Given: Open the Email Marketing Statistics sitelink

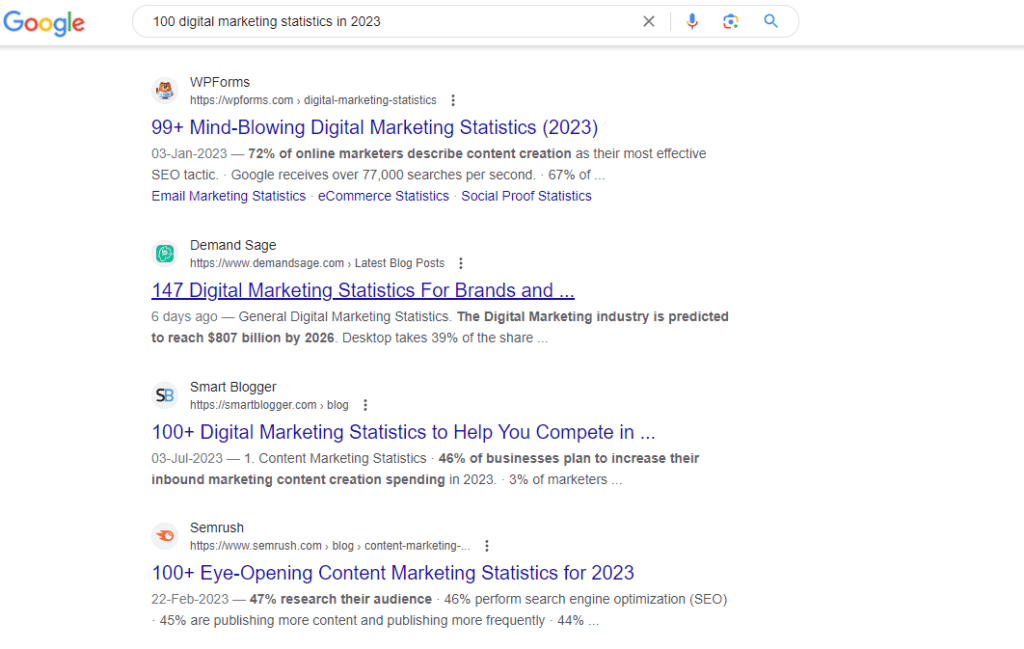Looking at the screenshot, I should click(229, 196).
